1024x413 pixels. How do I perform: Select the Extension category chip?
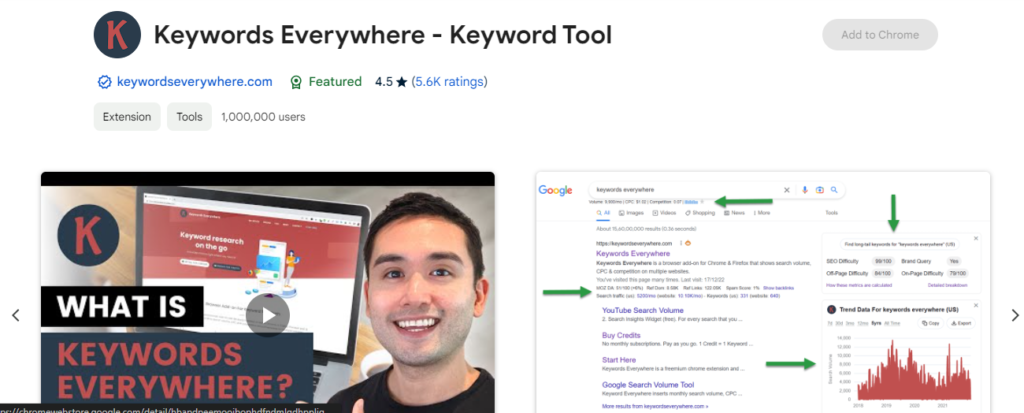[x=127, y=117]
